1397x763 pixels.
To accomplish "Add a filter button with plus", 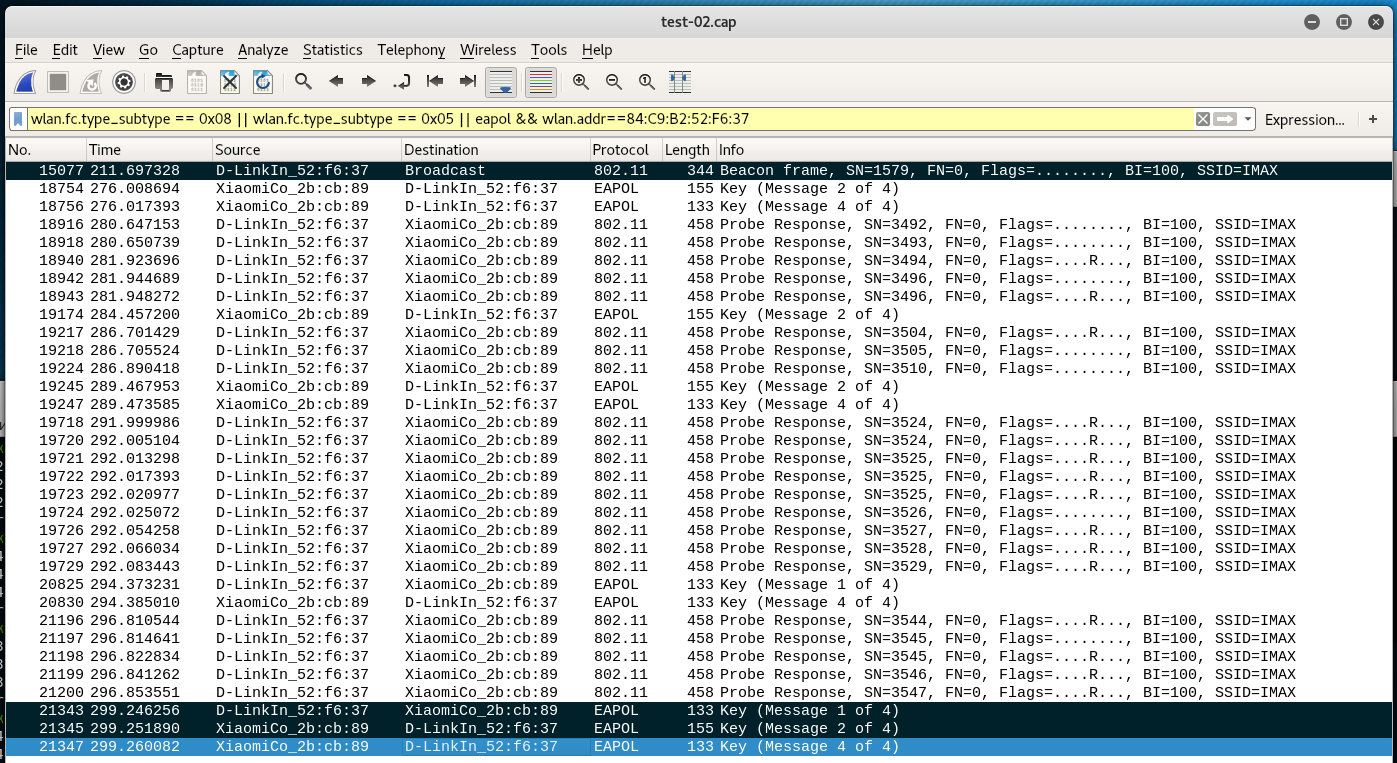I will coord(1373,119).
